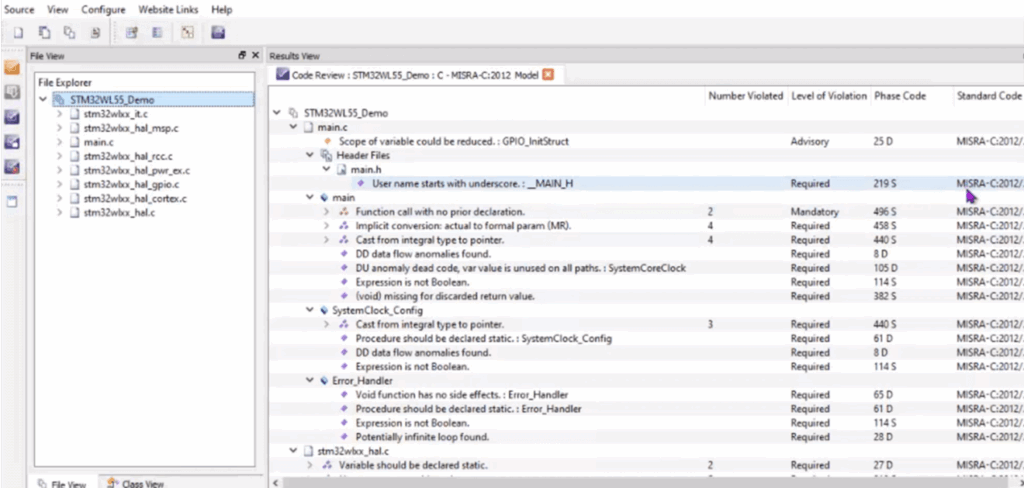Click the save disk toolbar icon

(x=218, y=32)
